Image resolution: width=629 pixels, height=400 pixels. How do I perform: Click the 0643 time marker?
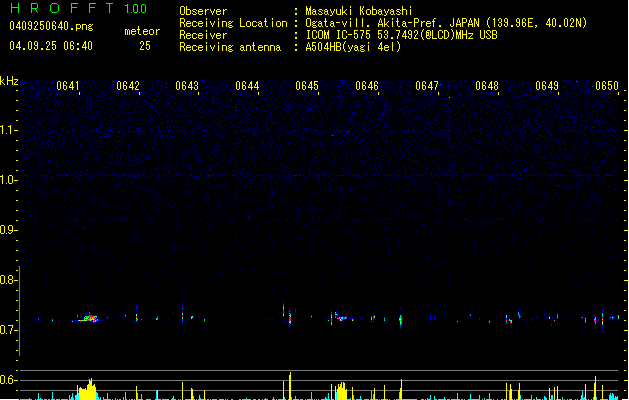coord(187,86)
